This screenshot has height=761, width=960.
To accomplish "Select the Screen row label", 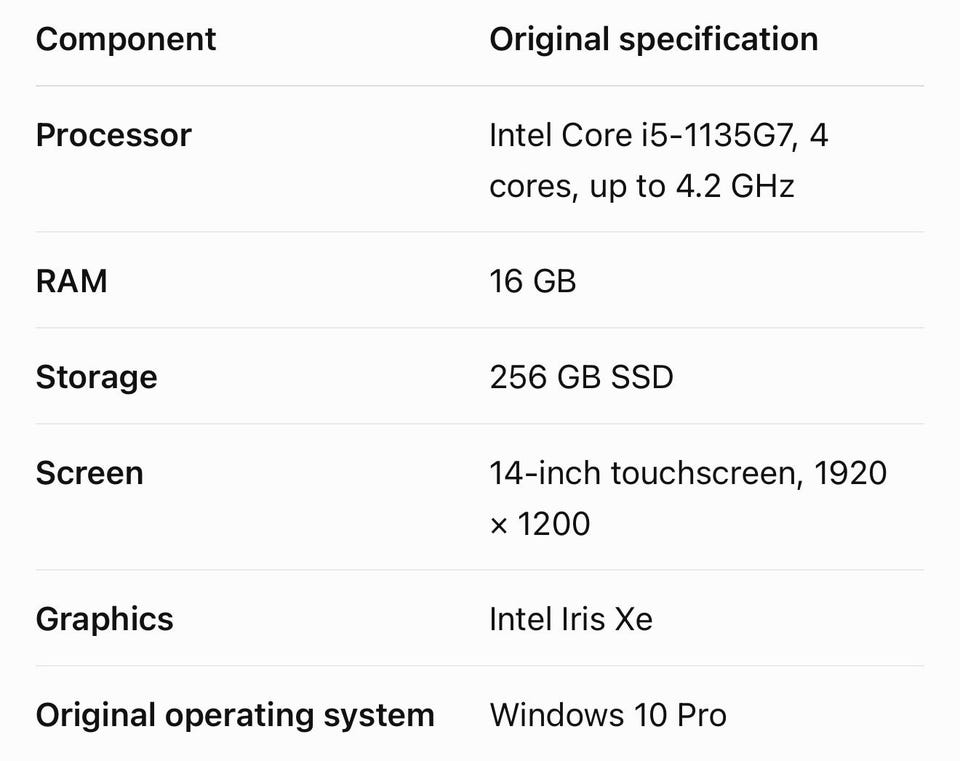I will click(x=89, y=473).
